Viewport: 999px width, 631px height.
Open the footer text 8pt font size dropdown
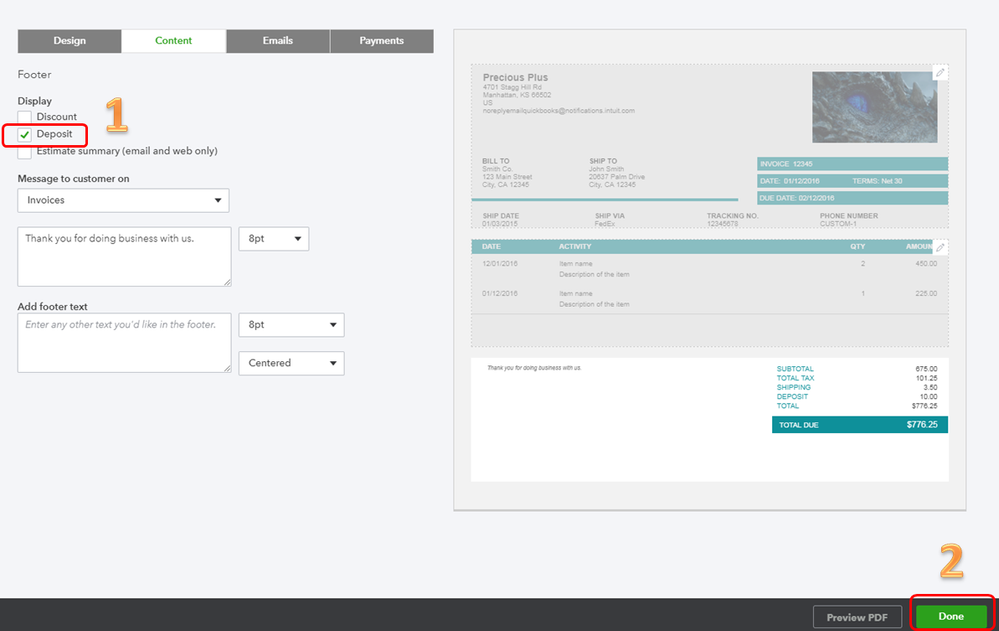[x=291, y=324]
